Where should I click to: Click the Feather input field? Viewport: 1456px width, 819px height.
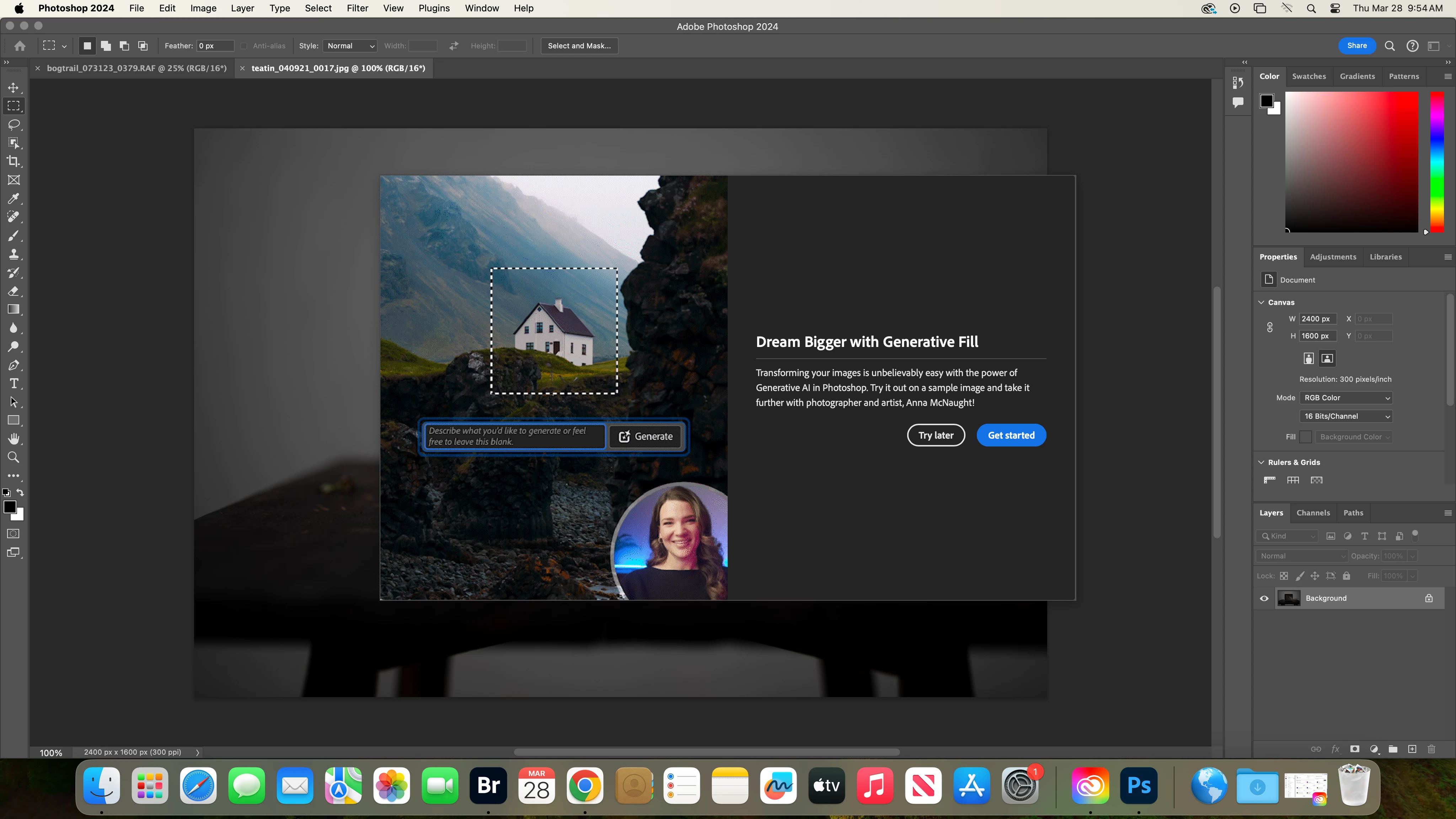215,46
